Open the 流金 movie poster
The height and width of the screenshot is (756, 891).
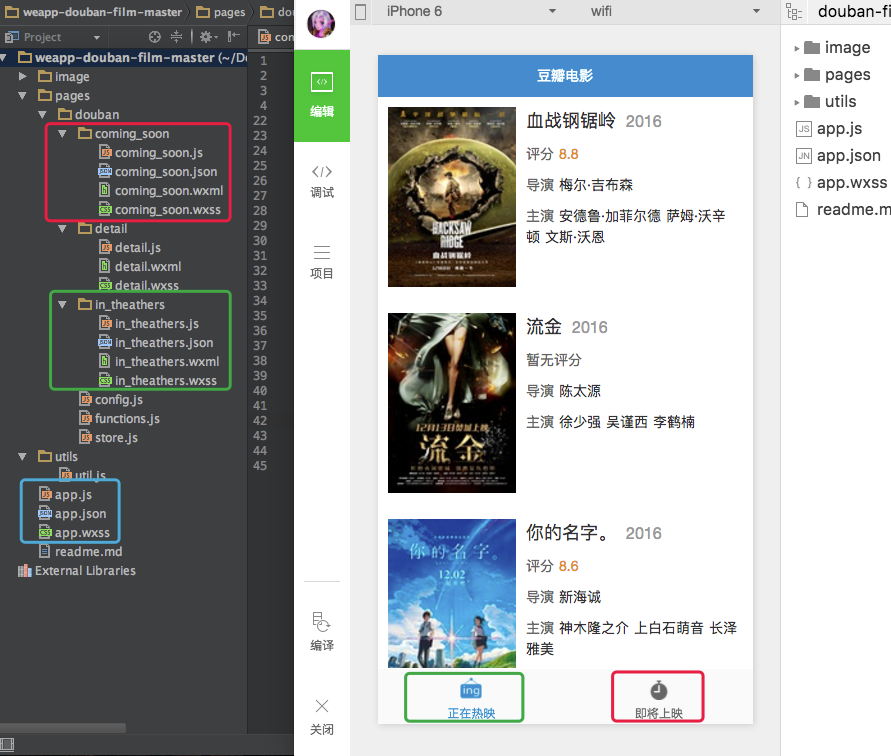452,403
